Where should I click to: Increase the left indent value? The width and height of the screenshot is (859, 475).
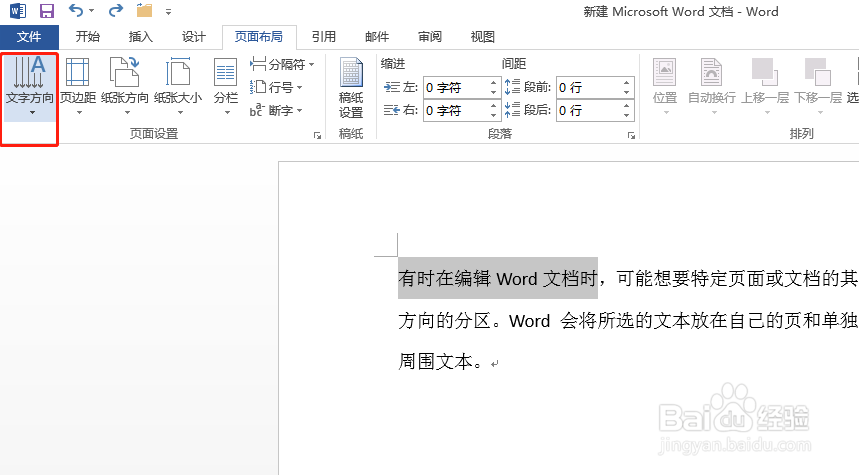pos(494,83)
